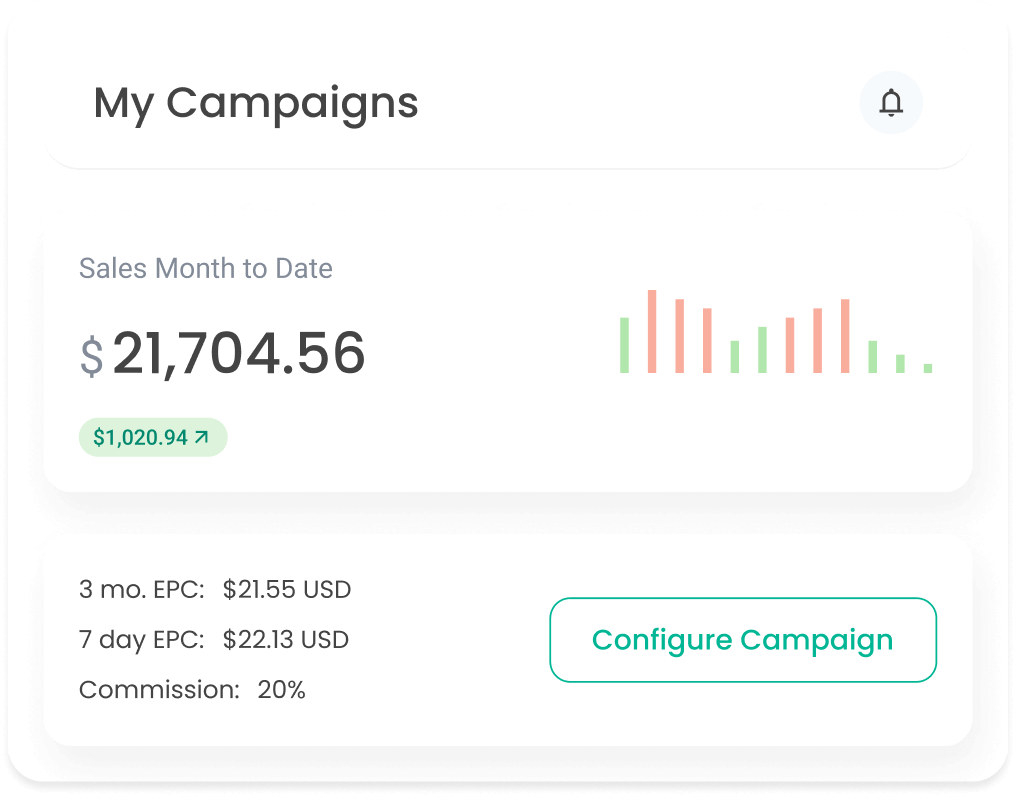Click the Commission label

(x=159, y=690)
